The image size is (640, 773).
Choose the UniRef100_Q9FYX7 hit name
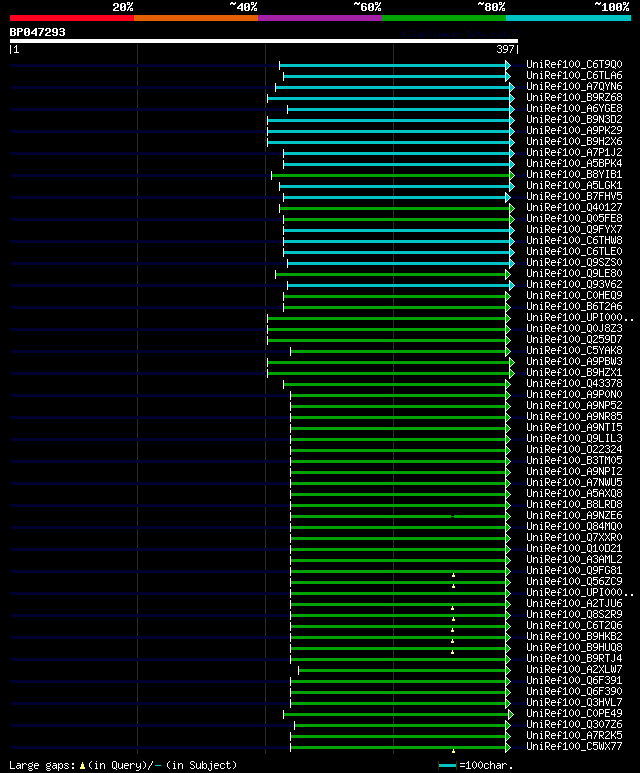[574, 230]
